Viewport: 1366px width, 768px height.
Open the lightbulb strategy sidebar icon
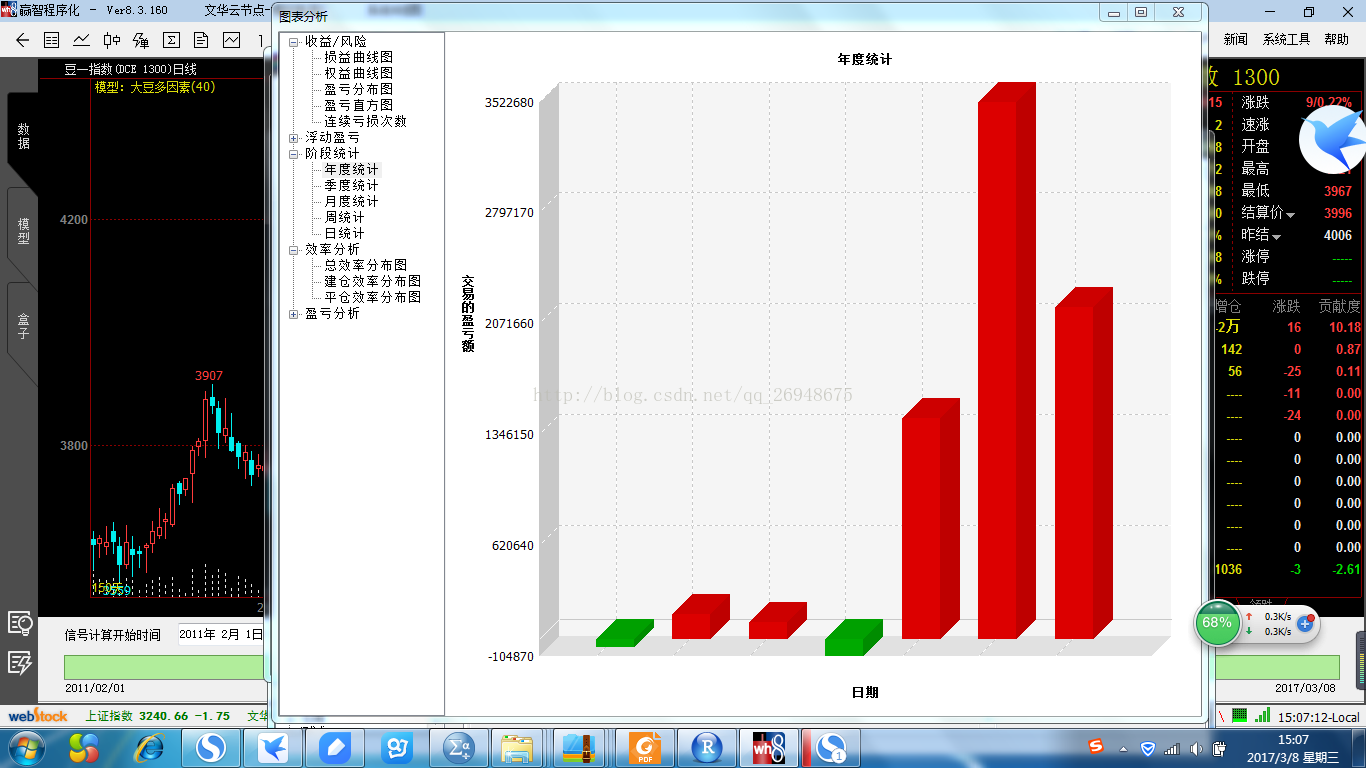(20, 623)
